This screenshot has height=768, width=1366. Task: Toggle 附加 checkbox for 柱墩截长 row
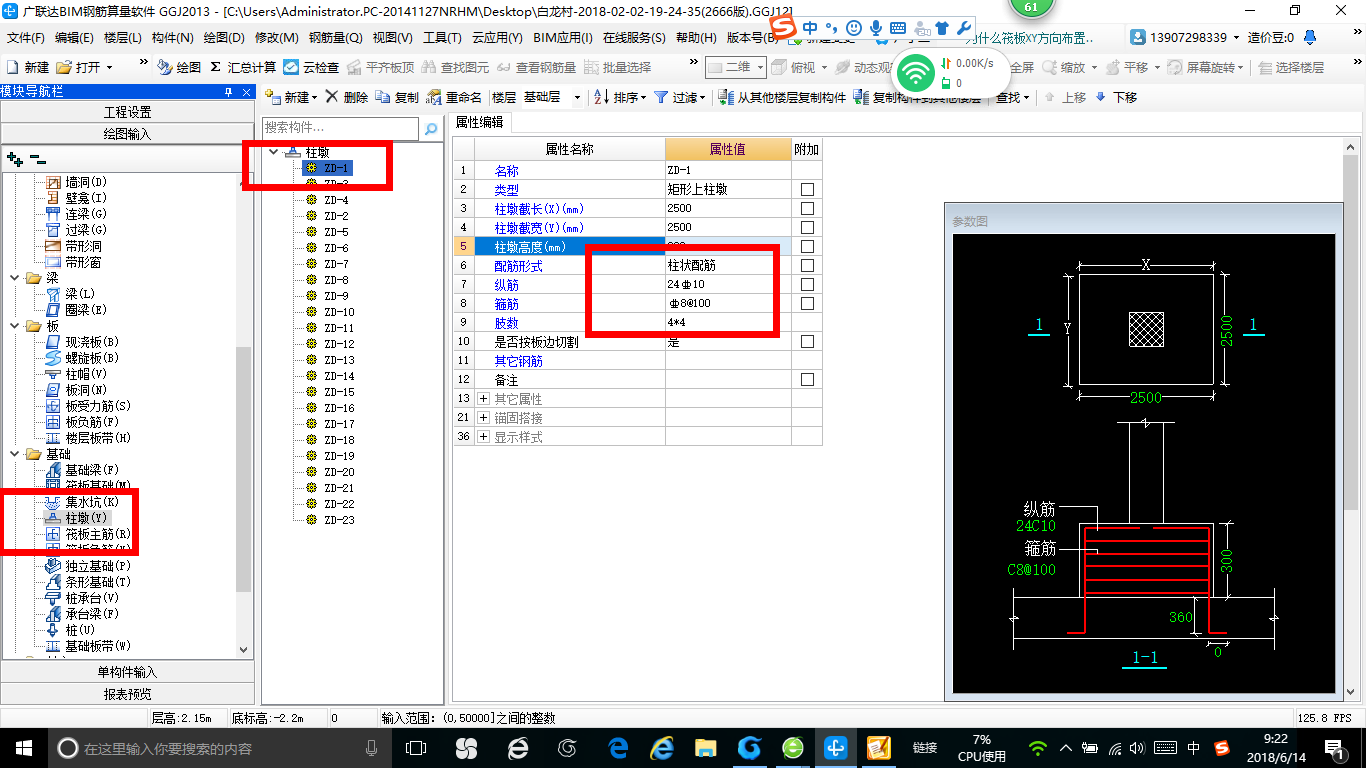[x=807, y=209]
